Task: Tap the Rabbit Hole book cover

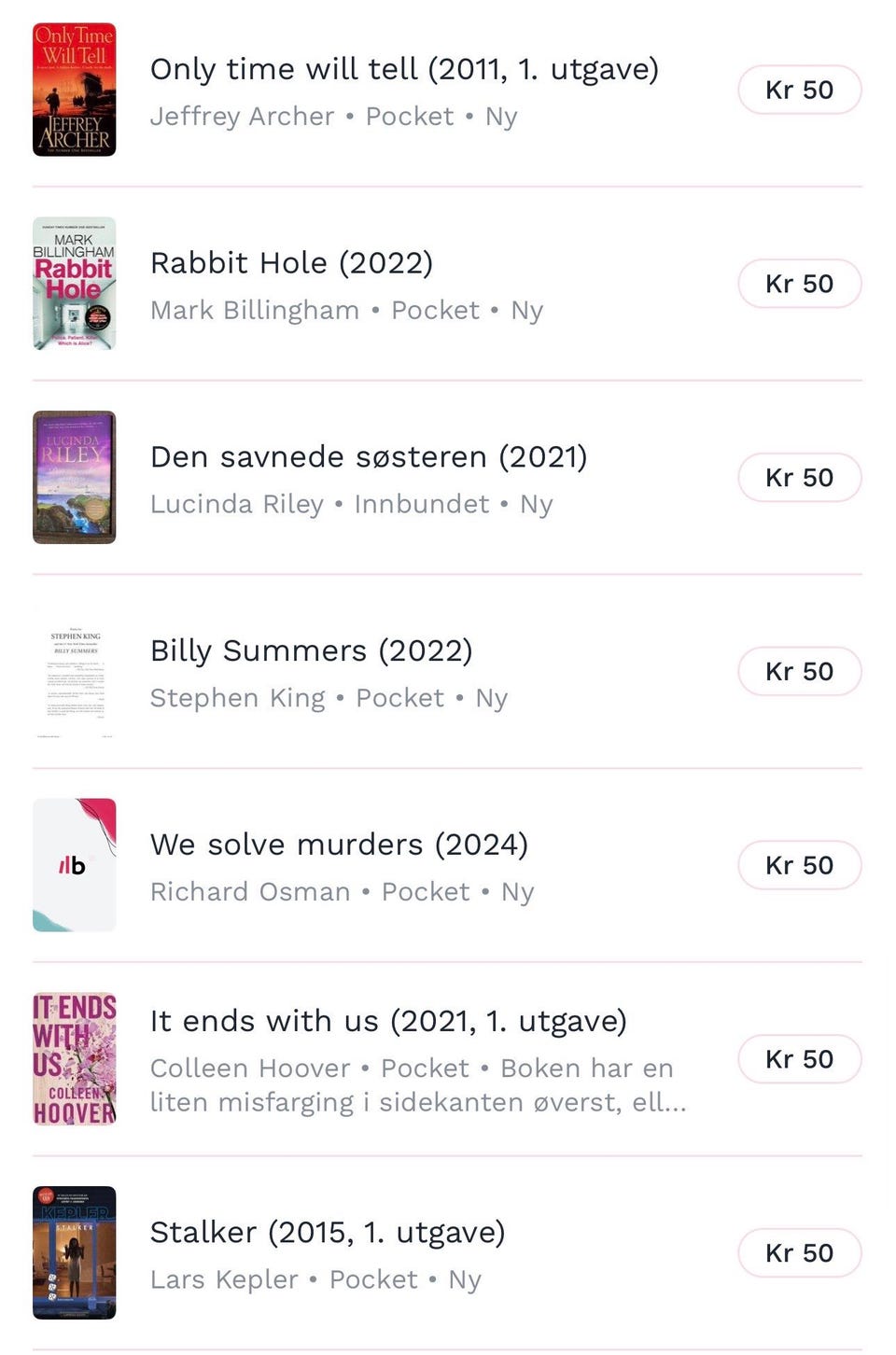Action: tap(75, 284)
